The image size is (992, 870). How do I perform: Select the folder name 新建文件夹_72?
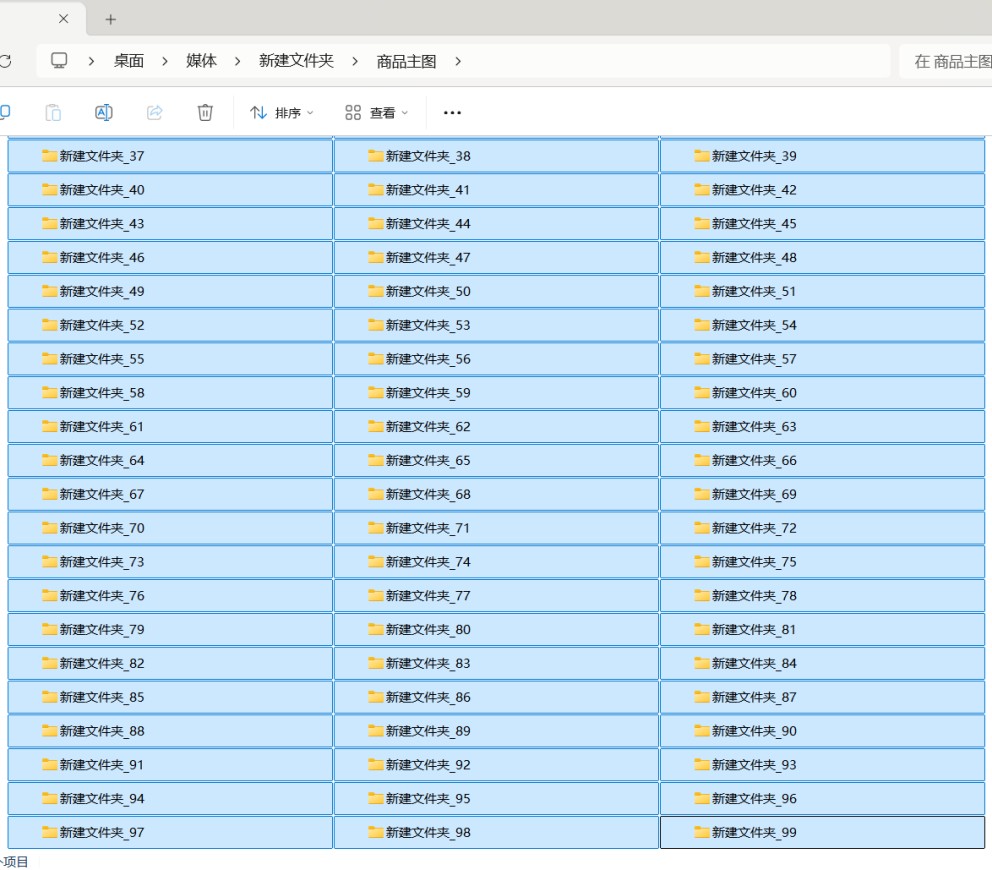tap(754, 528)
